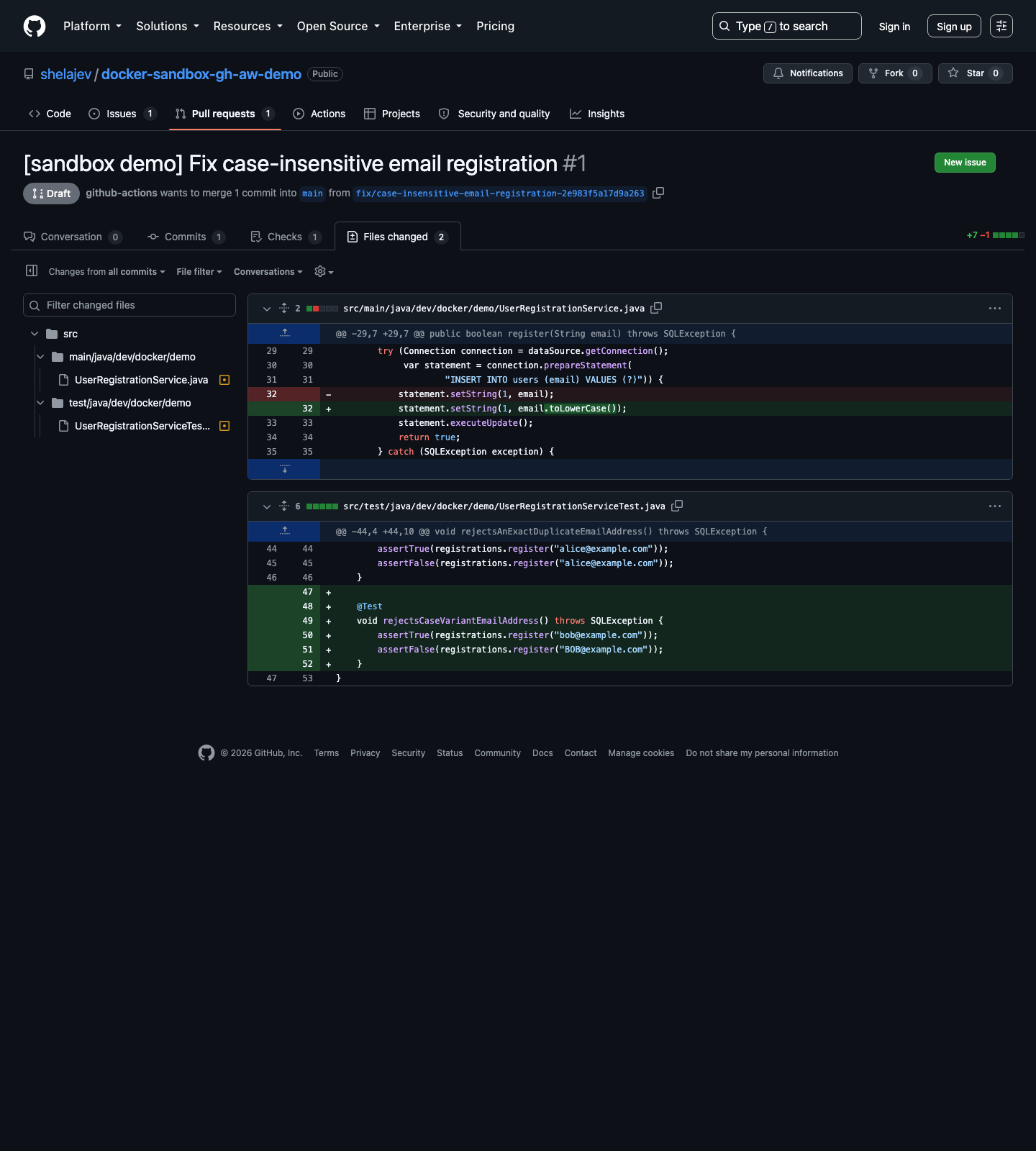Open the Projects tab
Image resolution: width=1036 pixels, height=1151 pixels.
(x=392, y=114)
